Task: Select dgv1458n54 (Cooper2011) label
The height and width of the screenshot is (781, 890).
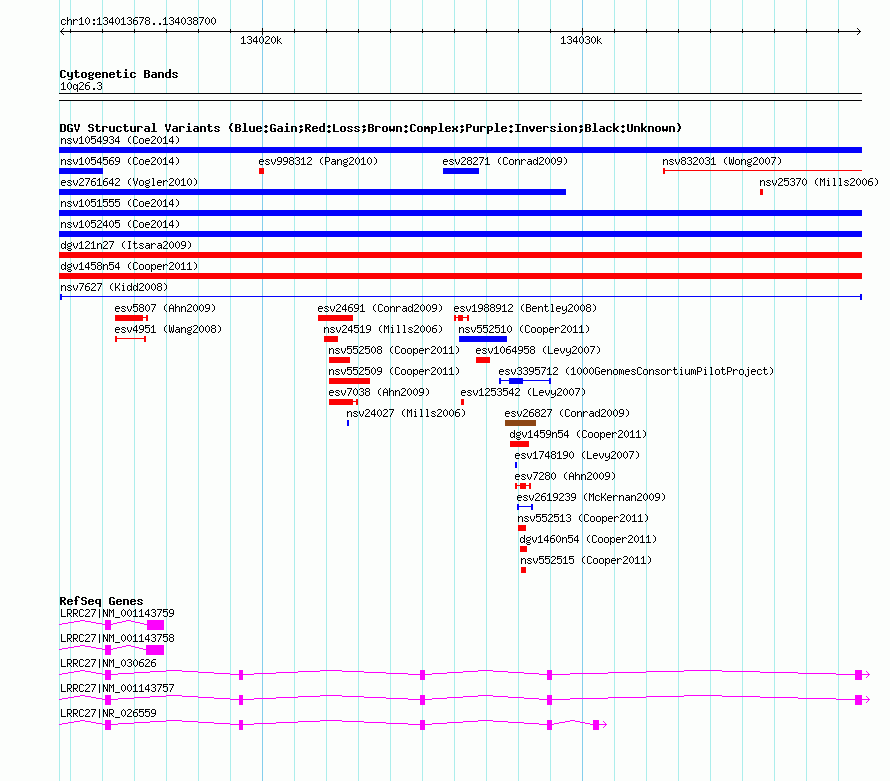Action: coord(129,266)
